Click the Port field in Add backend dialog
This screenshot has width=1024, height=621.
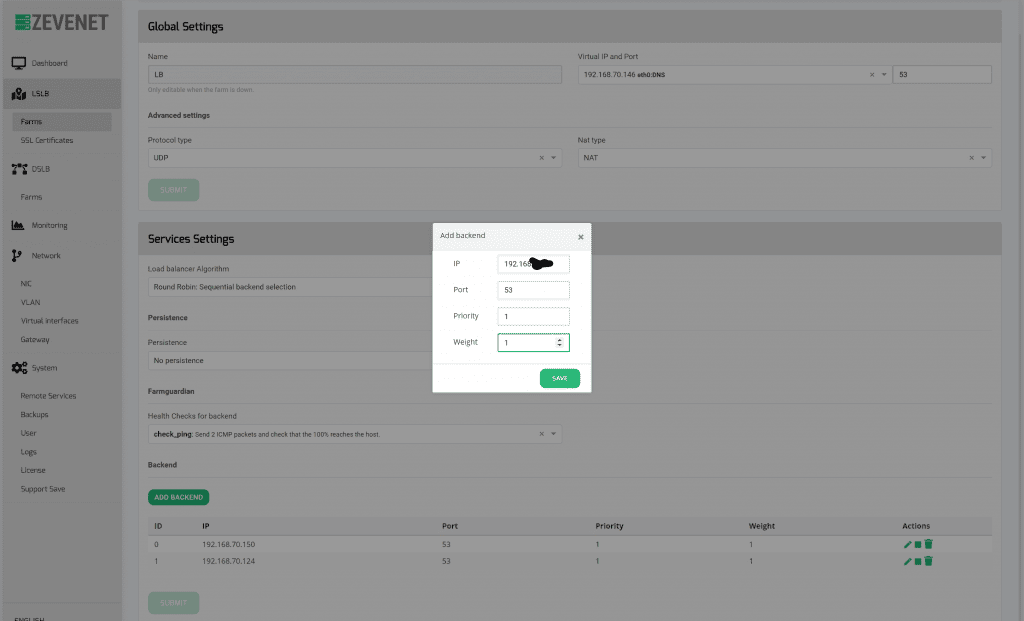[533, 290]
